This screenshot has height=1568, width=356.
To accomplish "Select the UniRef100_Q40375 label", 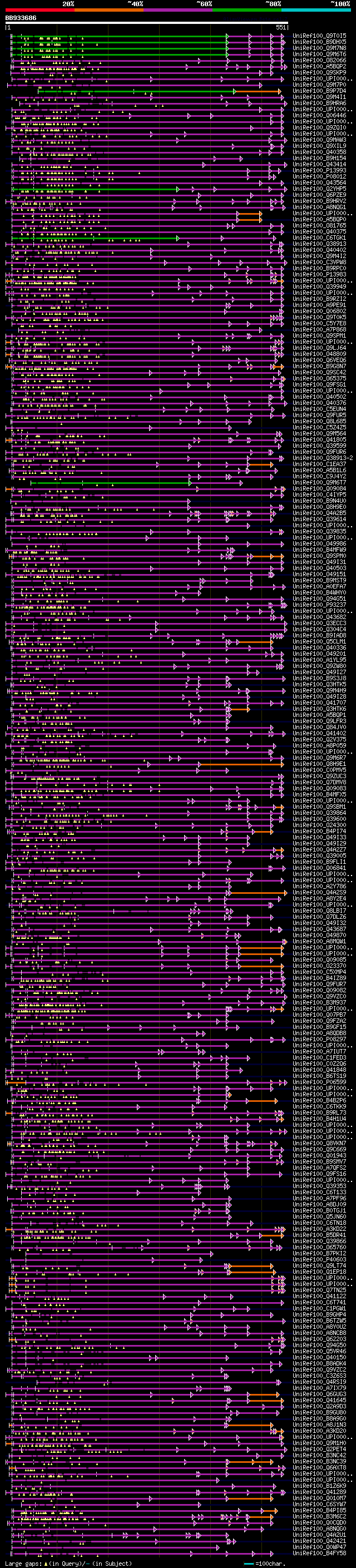I will [319, 231].
